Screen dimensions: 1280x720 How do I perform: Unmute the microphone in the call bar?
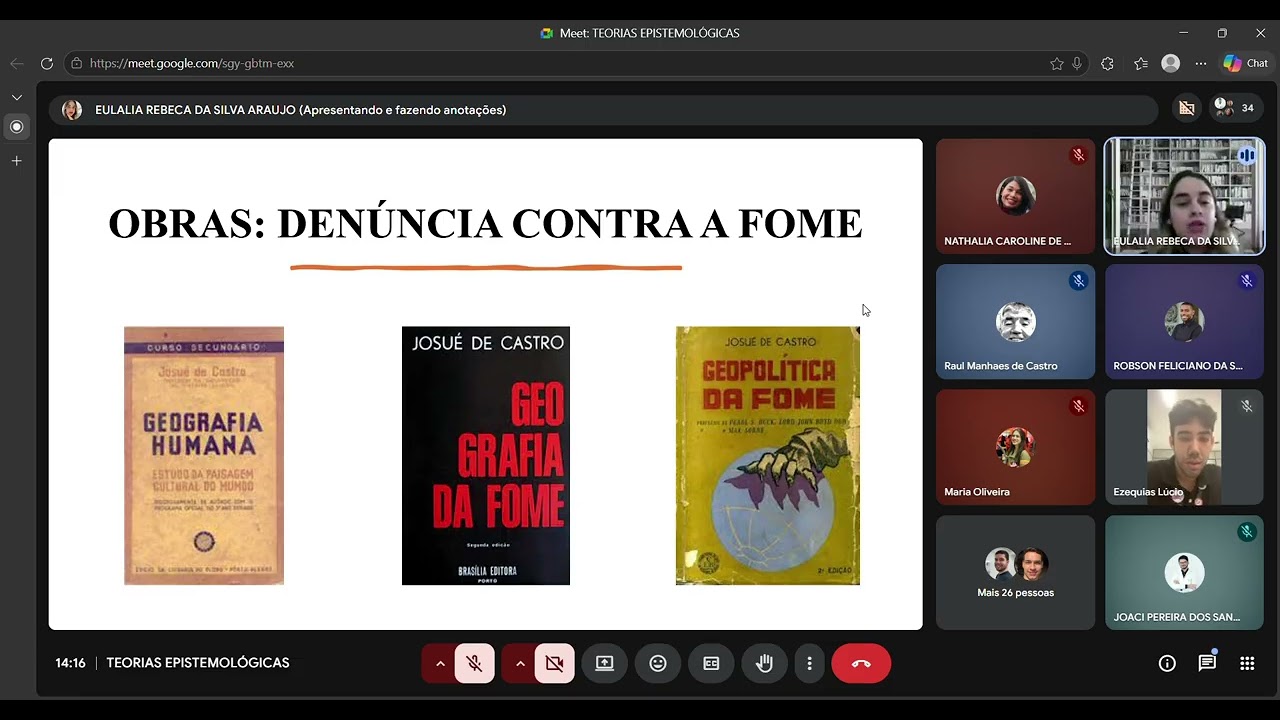pyautogui.click(x=475, y=663)
